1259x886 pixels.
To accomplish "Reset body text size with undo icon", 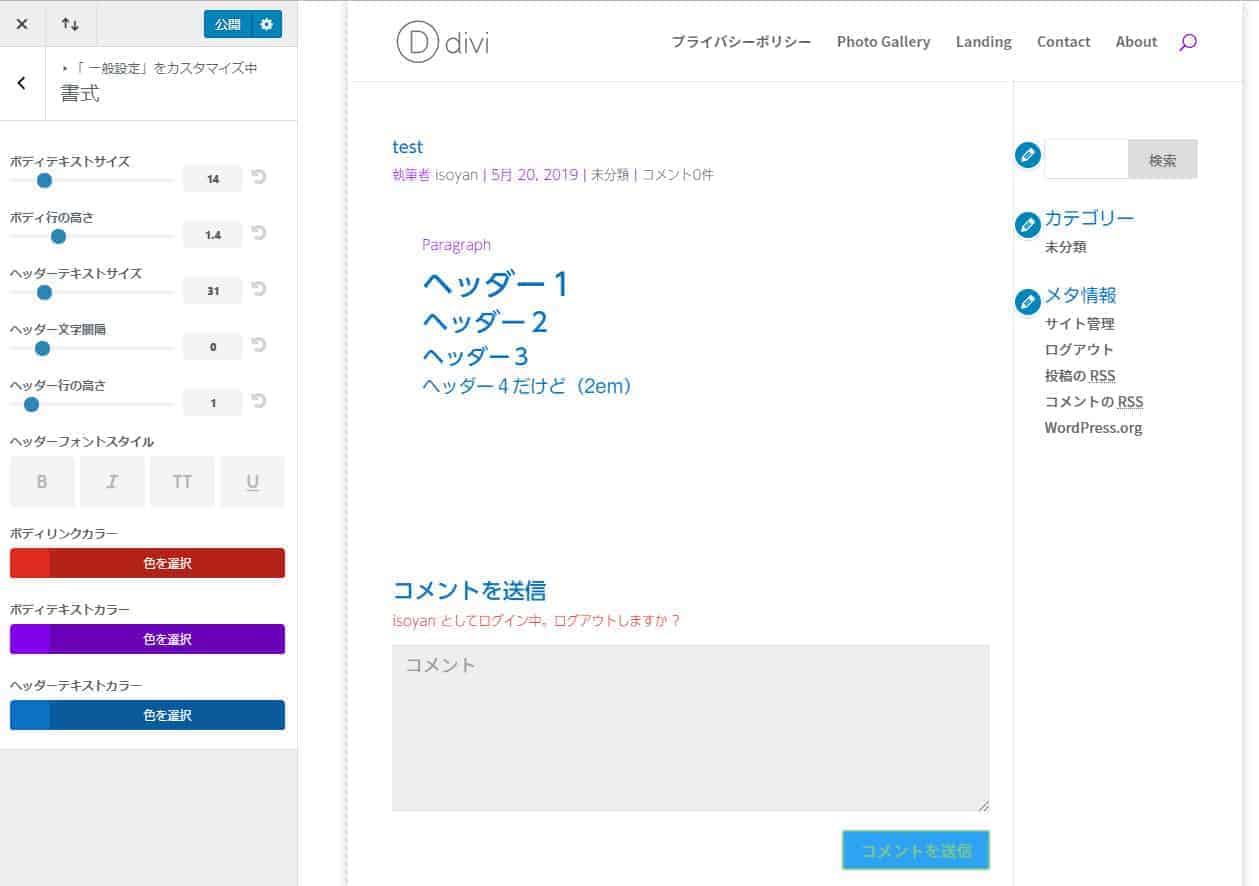I will (x=259, y=178).
